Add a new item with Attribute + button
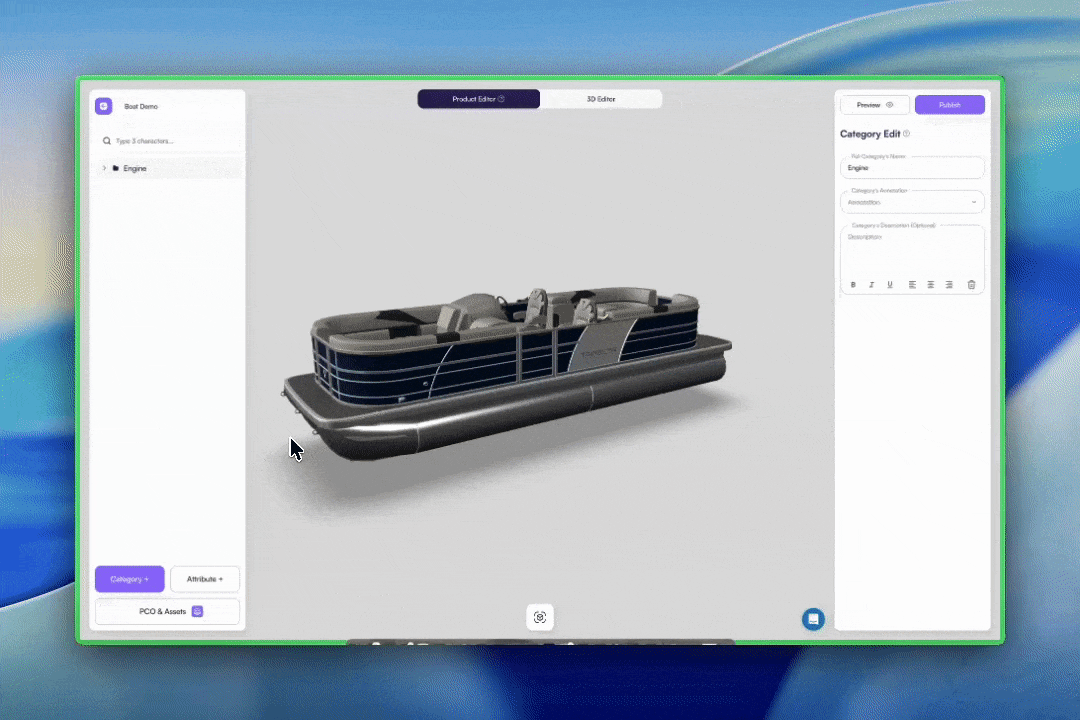Screen dimensions: 1080x720 point(205,579)
